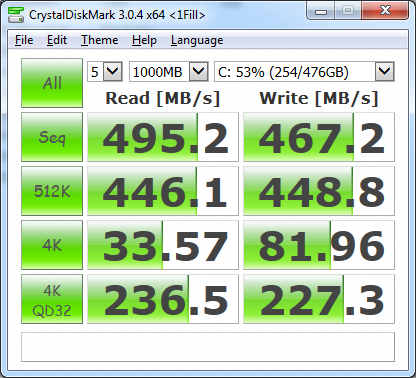Minimize the CrystalDiskMark window
This screenshot has width=416, height=378.
point(321,12)
